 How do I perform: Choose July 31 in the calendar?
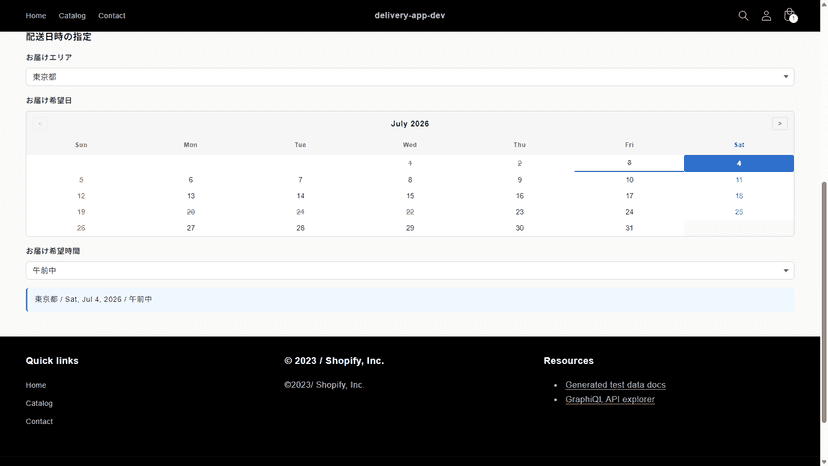pos(629,228)
